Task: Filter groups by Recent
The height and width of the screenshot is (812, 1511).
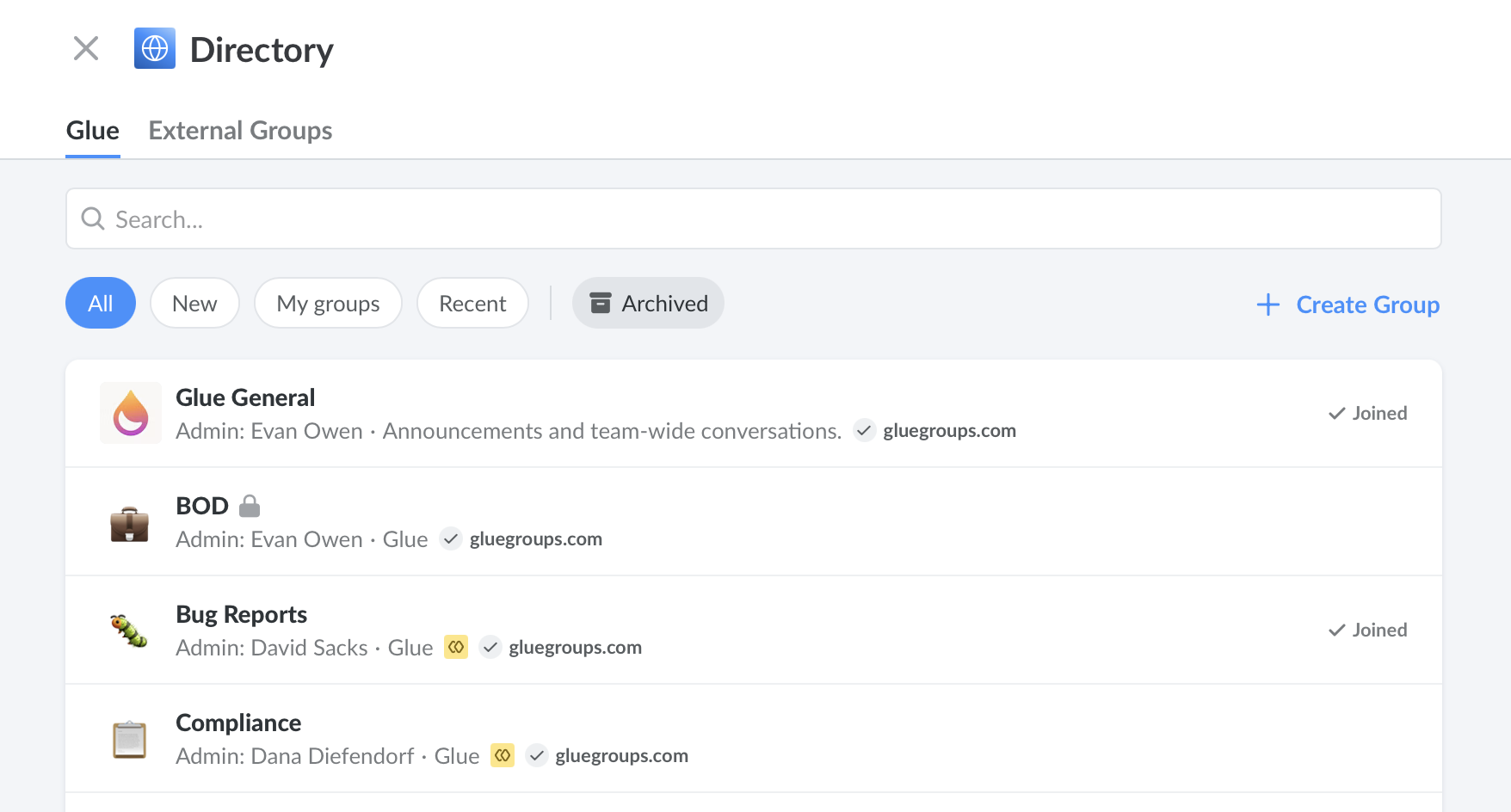Action: pos(472,304)
